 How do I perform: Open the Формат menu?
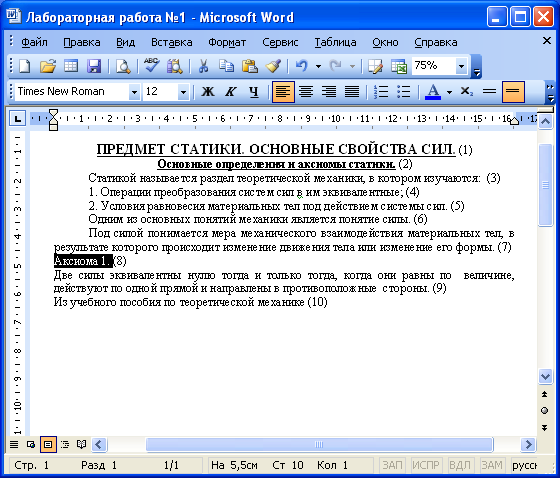(227, 42)
